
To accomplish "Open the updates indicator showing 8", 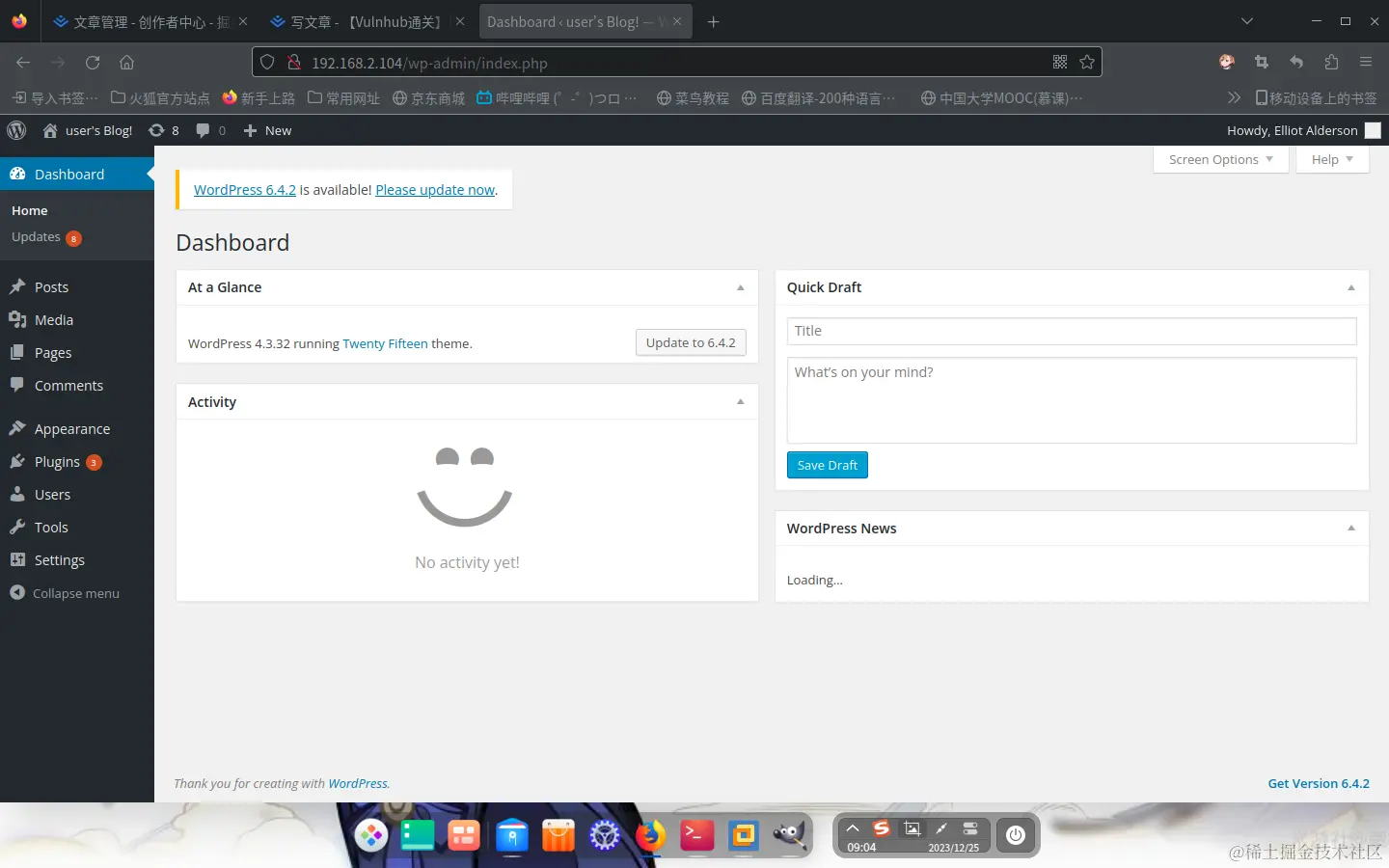I will point(164,130).
